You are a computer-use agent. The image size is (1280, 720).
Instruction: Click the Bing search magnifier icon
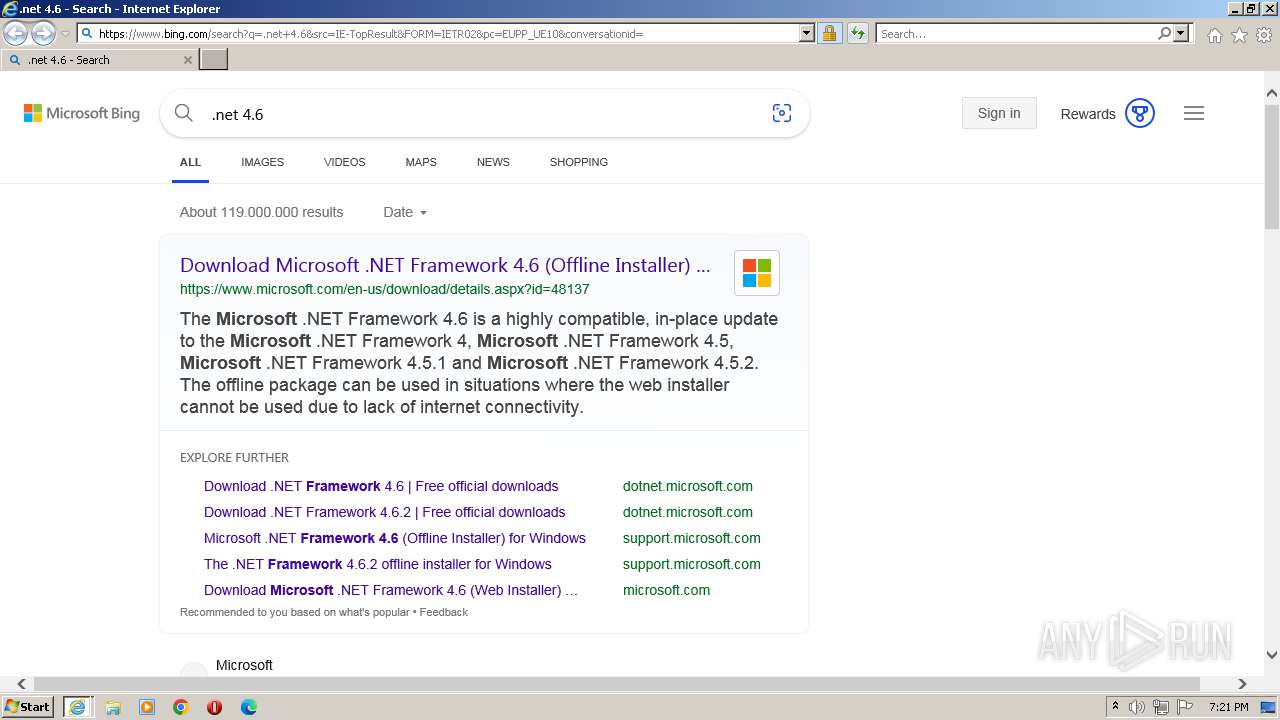[184, 113]
